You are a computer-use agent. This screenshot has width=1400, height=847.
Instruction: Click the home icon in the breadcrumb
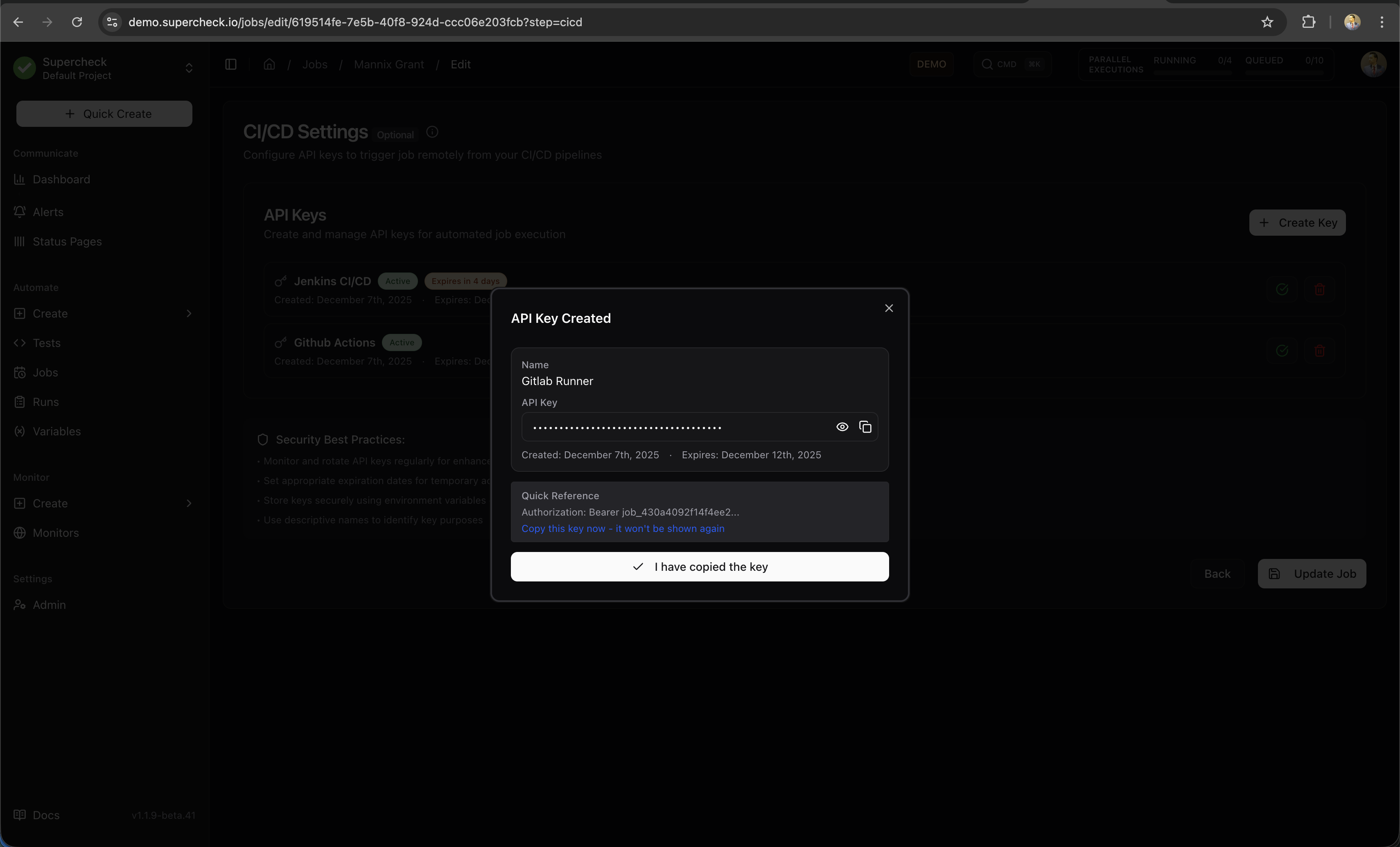click(269, 64)
